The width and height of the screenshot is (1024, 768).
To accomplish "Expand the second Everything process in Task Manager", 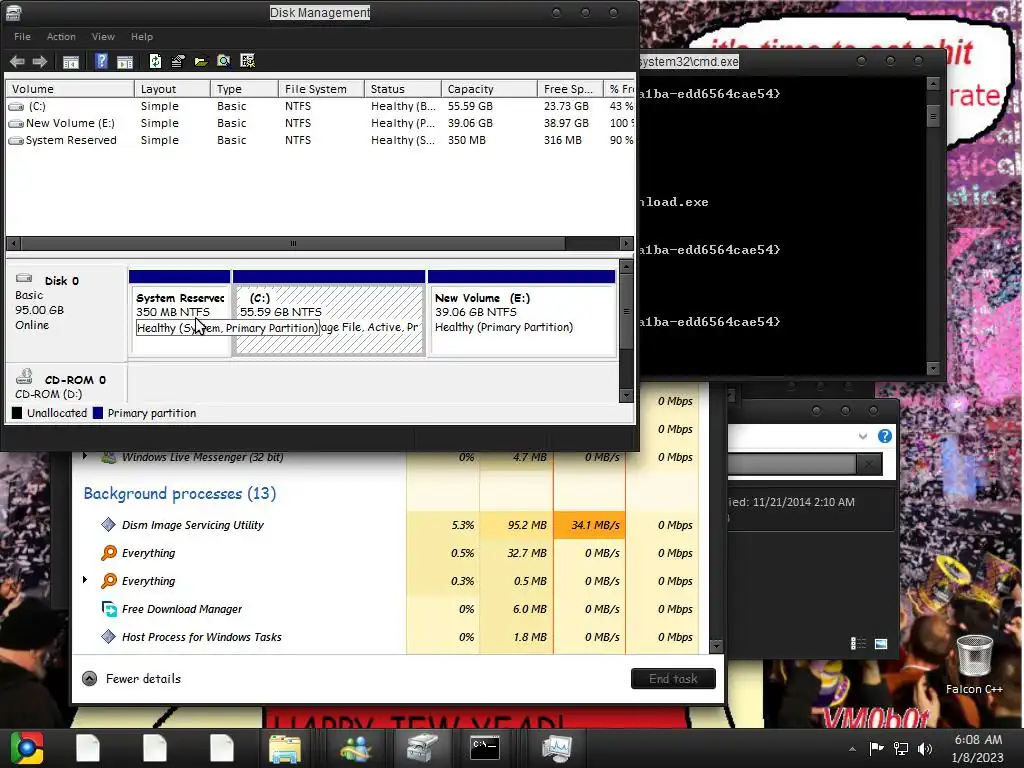I will (85, 580).
